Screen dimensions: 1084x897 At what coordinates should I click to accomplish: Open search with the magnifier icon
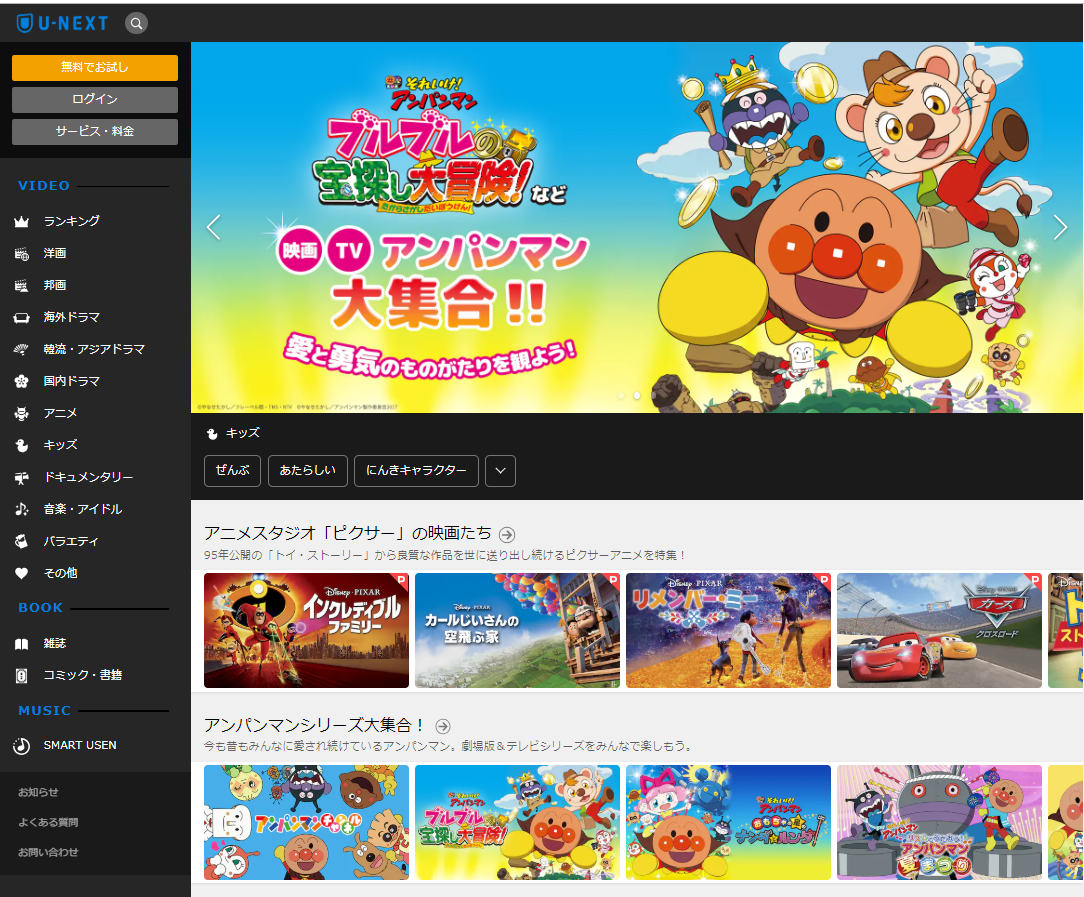[136, 23]
